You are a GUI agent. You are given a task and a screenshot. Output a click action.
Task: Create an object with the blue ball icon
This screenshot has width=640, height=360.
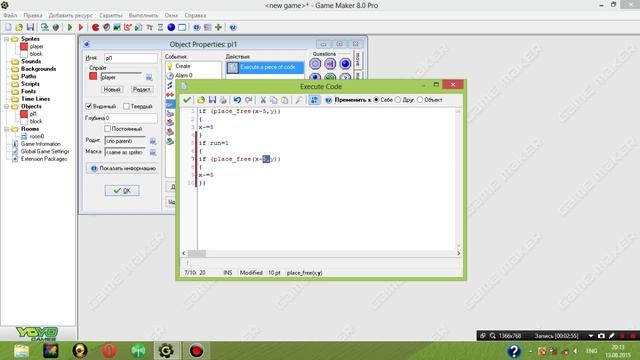[171, 27]
